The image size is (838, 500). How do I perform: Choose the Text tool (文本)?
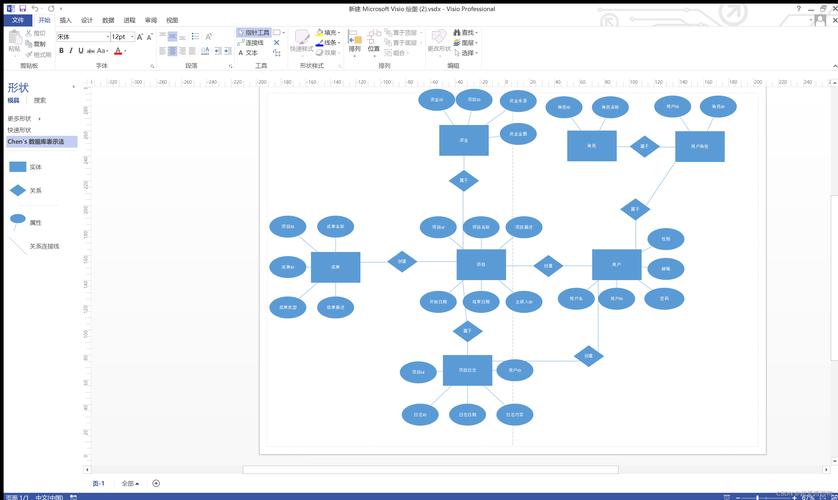[x=250, y=52]
